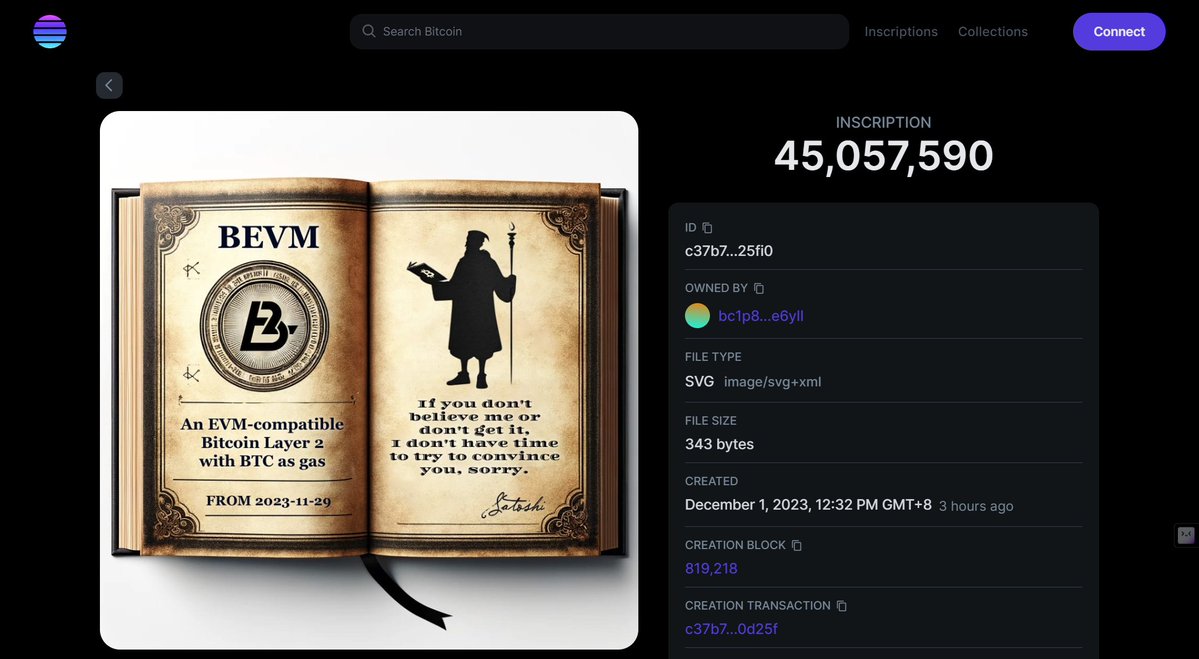Image resolution: width=1199 pixels, height=659 pixels.
Task: Copy the Creation Block value icon
Action: point(797,545)
